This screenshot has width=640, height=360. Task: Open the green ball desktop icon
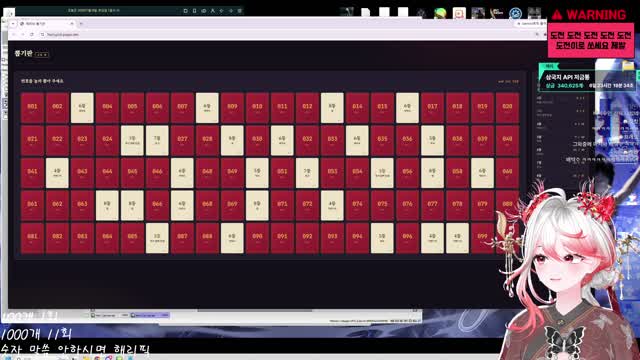tap(440, 13)
